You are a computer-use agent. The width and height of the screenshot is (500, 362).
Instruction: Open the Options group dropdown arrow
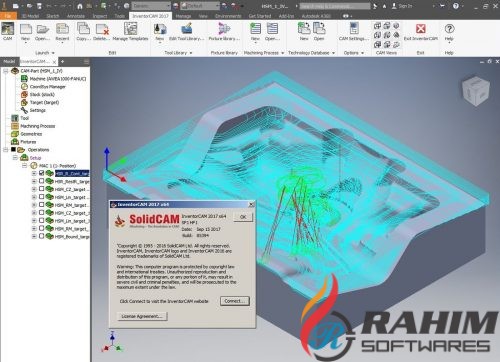coord(362,53)
